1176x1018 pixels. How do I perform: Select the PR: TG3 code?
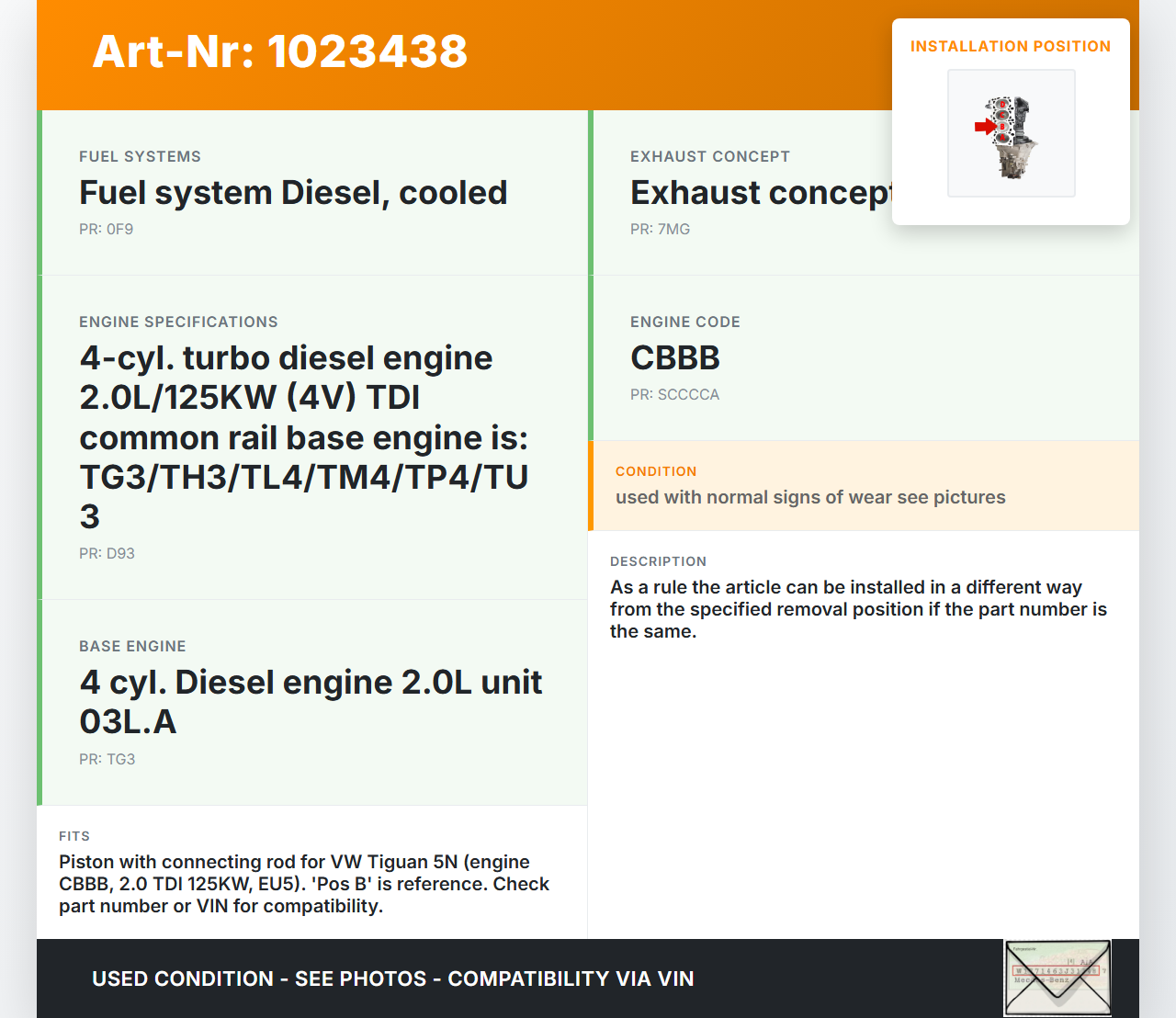(x=107, y=760)
